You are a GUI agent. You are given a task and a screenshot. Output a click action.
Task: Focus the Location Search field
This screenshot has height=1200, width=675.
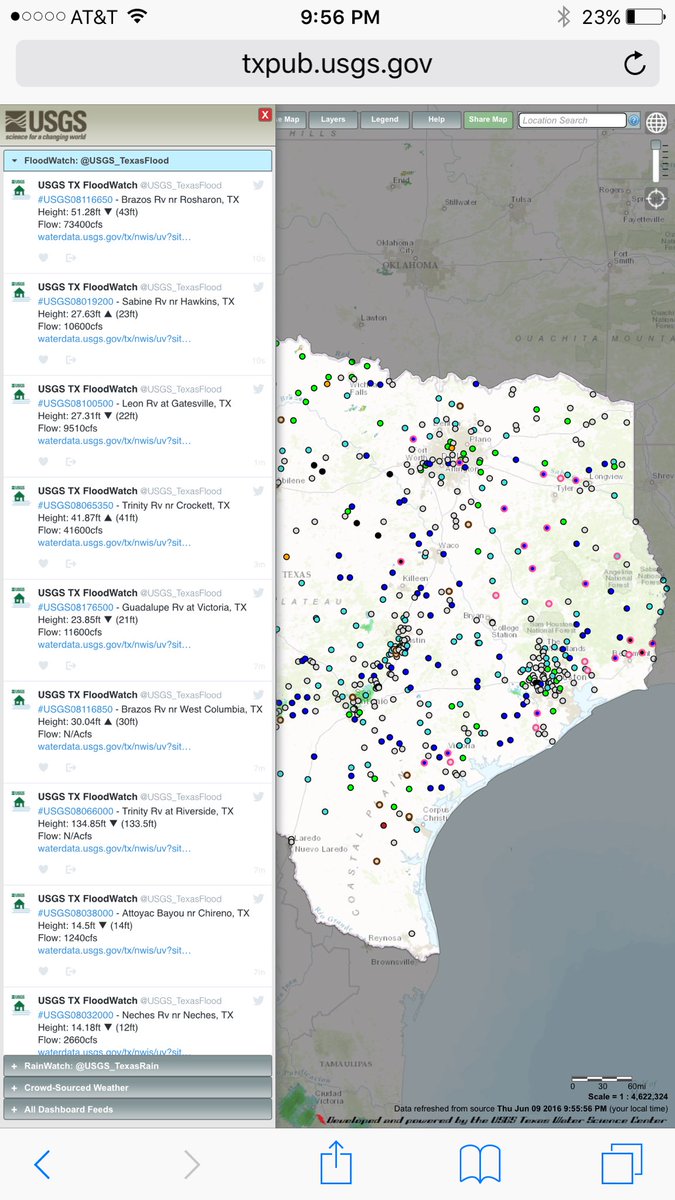(572, 120)
